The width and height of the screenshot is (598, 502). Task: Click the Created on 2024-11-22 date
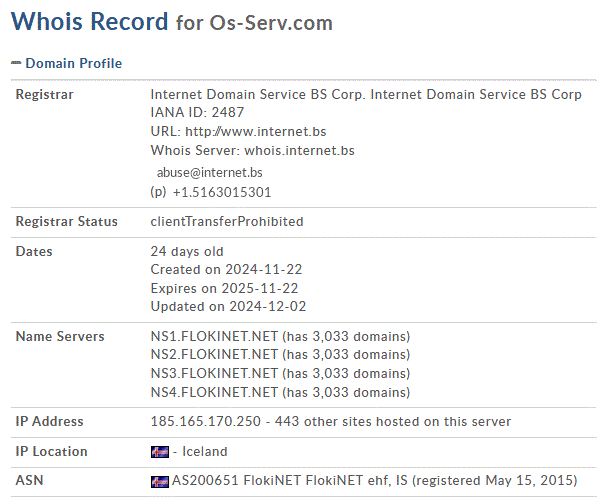tap(226, 270)
